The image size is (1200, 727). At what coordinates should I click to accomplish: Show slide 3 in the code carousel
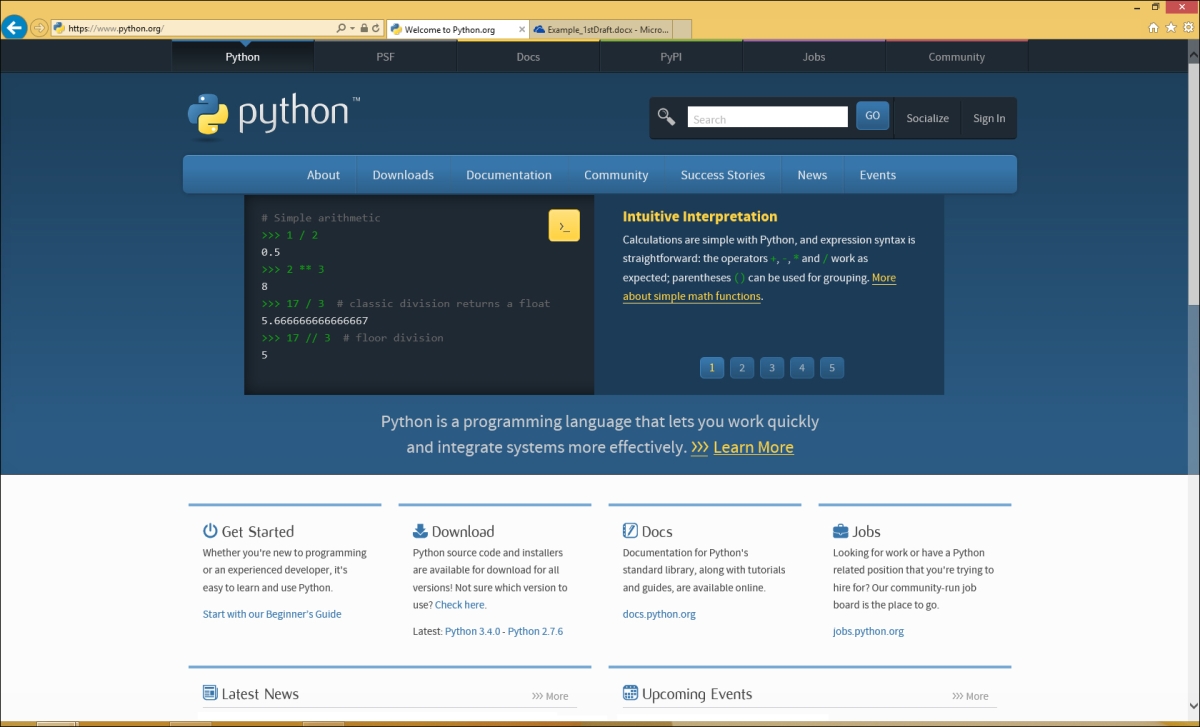click(771, 368)
